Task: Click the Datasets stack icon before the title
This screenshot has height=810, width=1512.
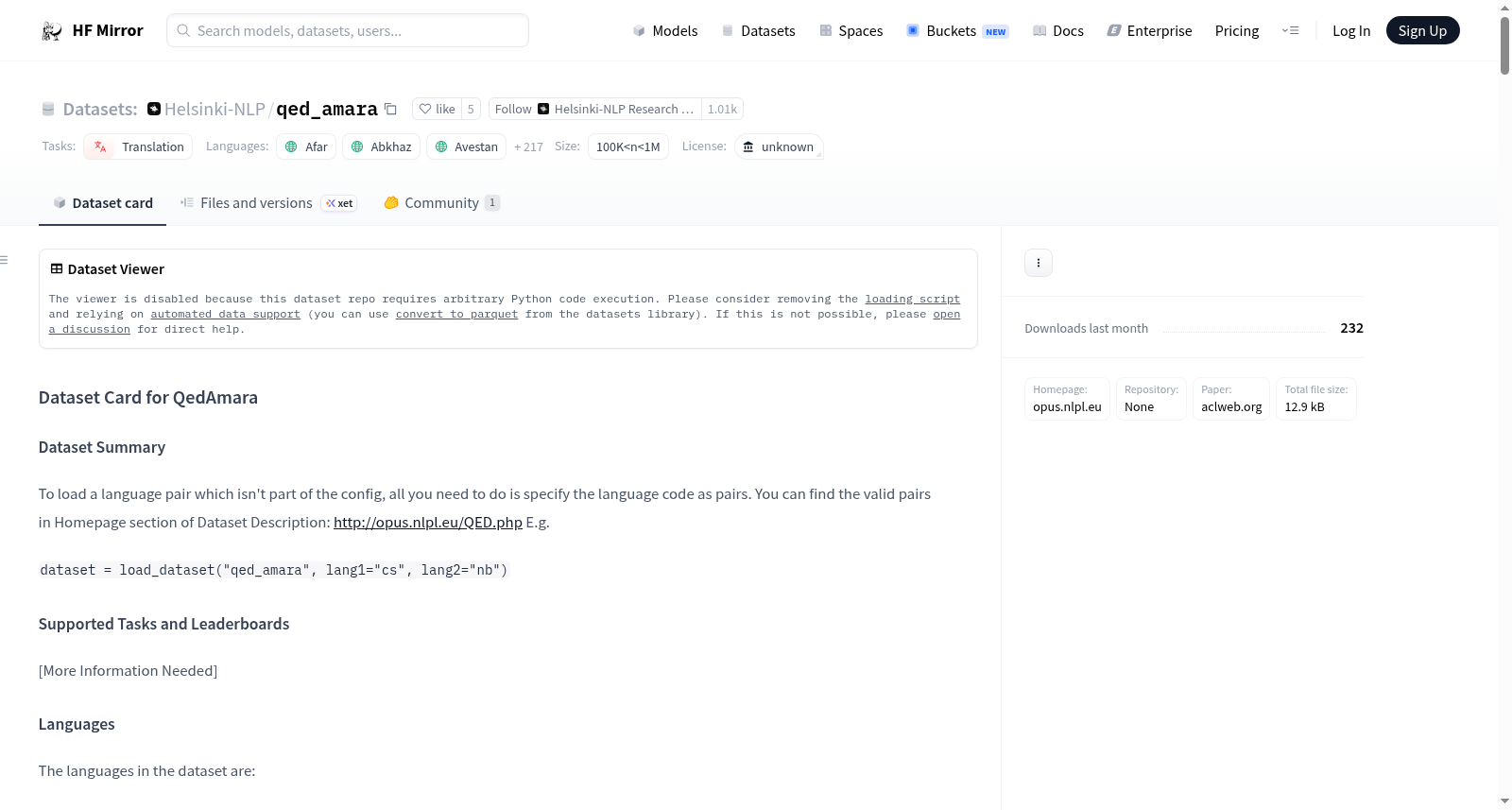Action: coord(48,110)
